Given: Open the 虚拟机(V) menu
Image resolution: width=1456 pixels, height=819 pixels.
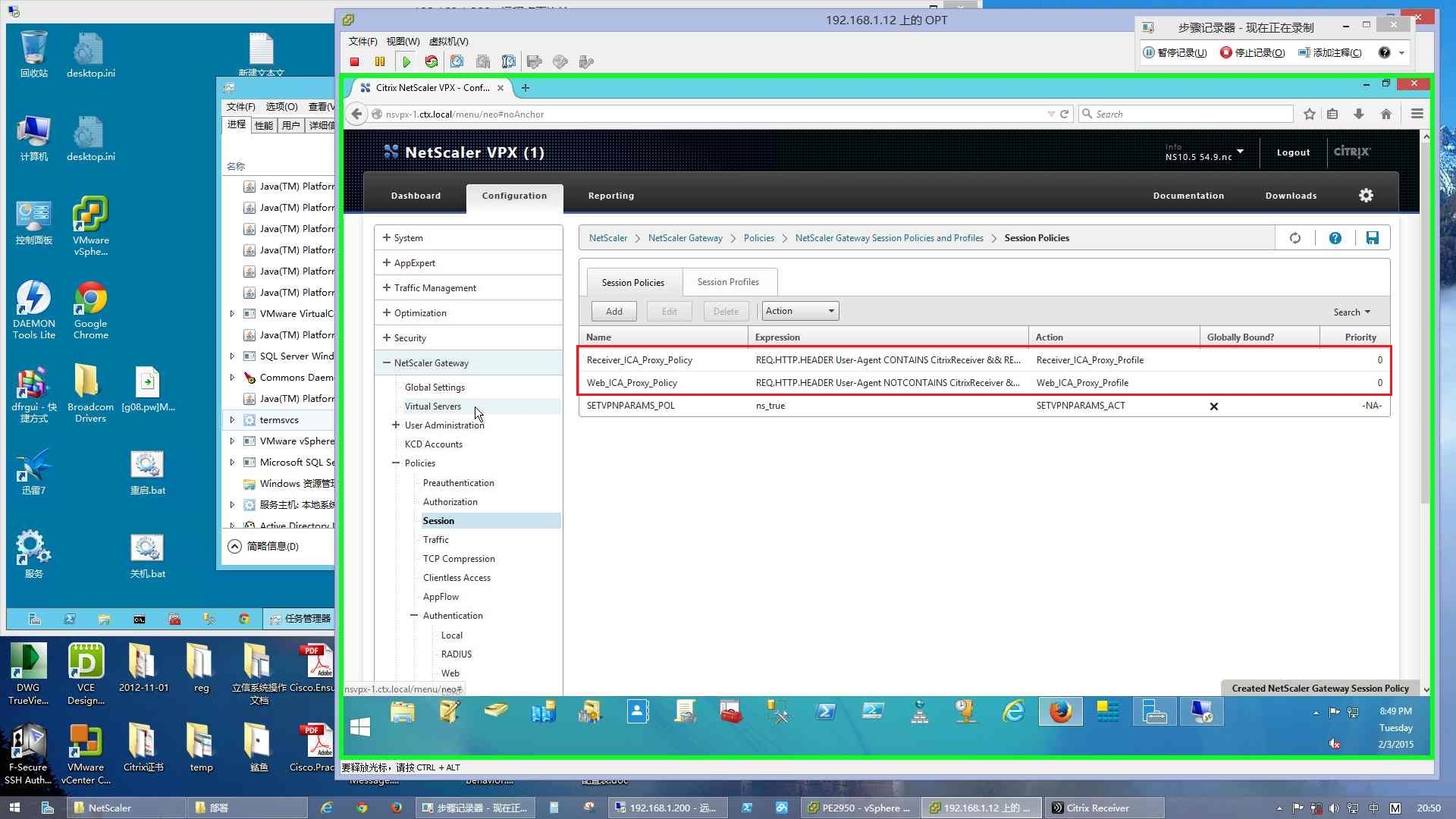Looking at the screenshot, I should (449, 41).
